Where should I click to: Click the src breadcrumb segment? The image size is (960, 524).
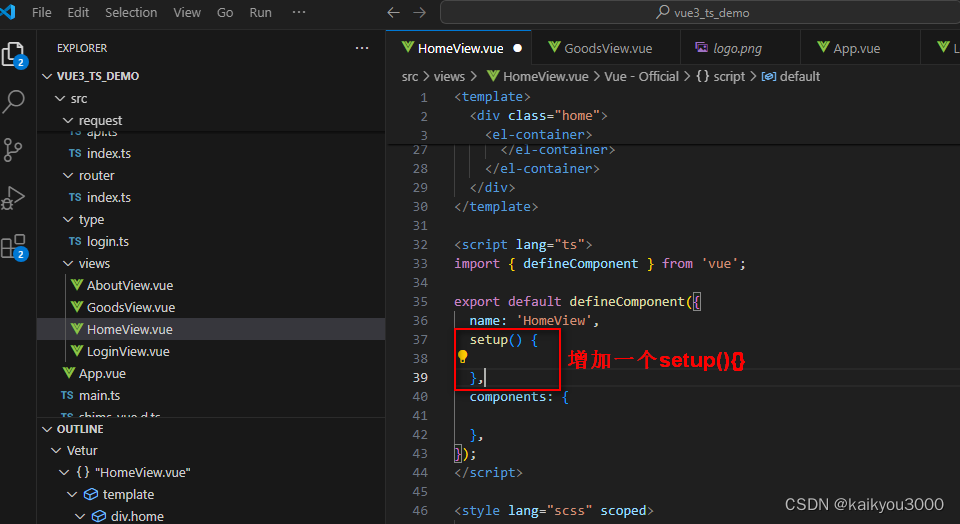[410, 77]
